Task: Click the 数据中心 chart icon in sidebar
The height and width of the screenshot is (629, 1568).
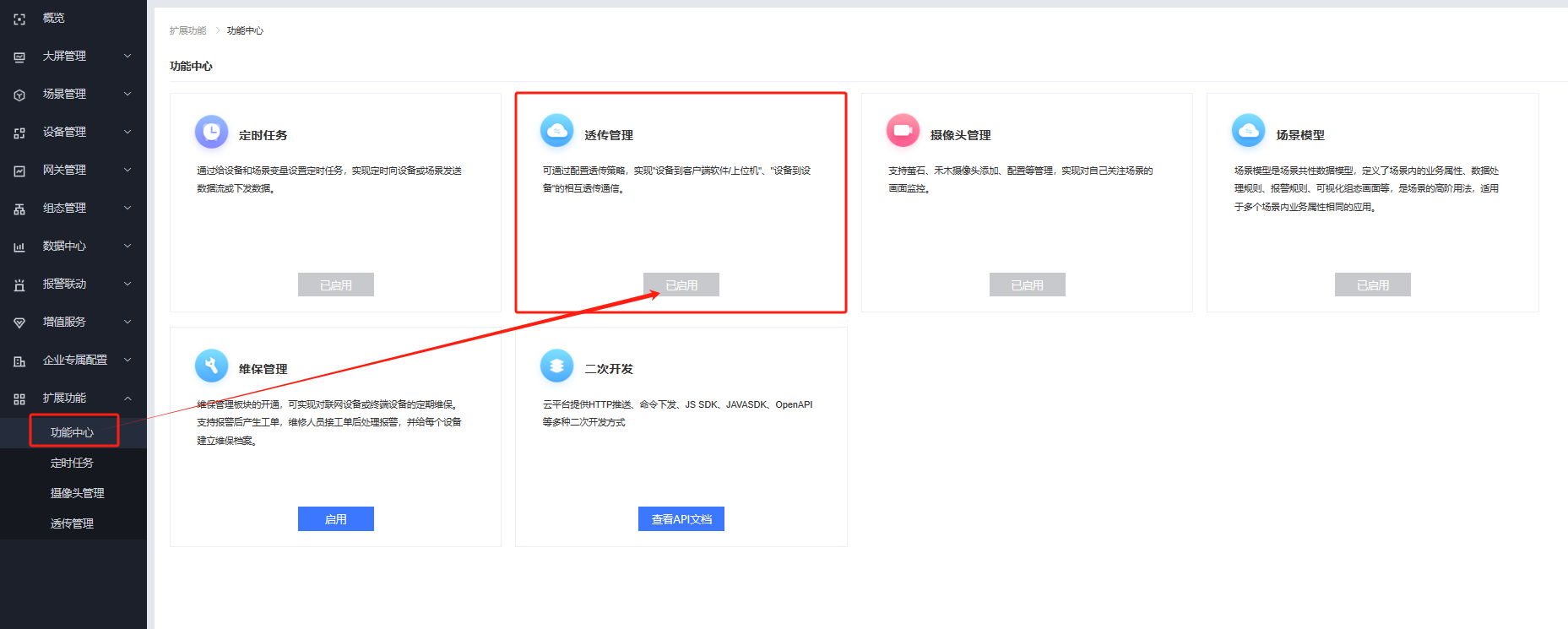Action: (x=19, y=247)
